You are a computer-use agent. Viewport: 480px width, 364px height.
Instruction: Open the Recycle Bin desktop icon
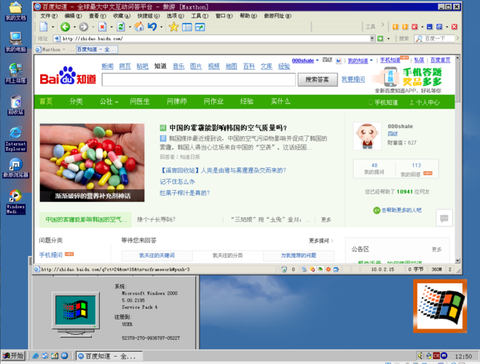pos(16,105)
